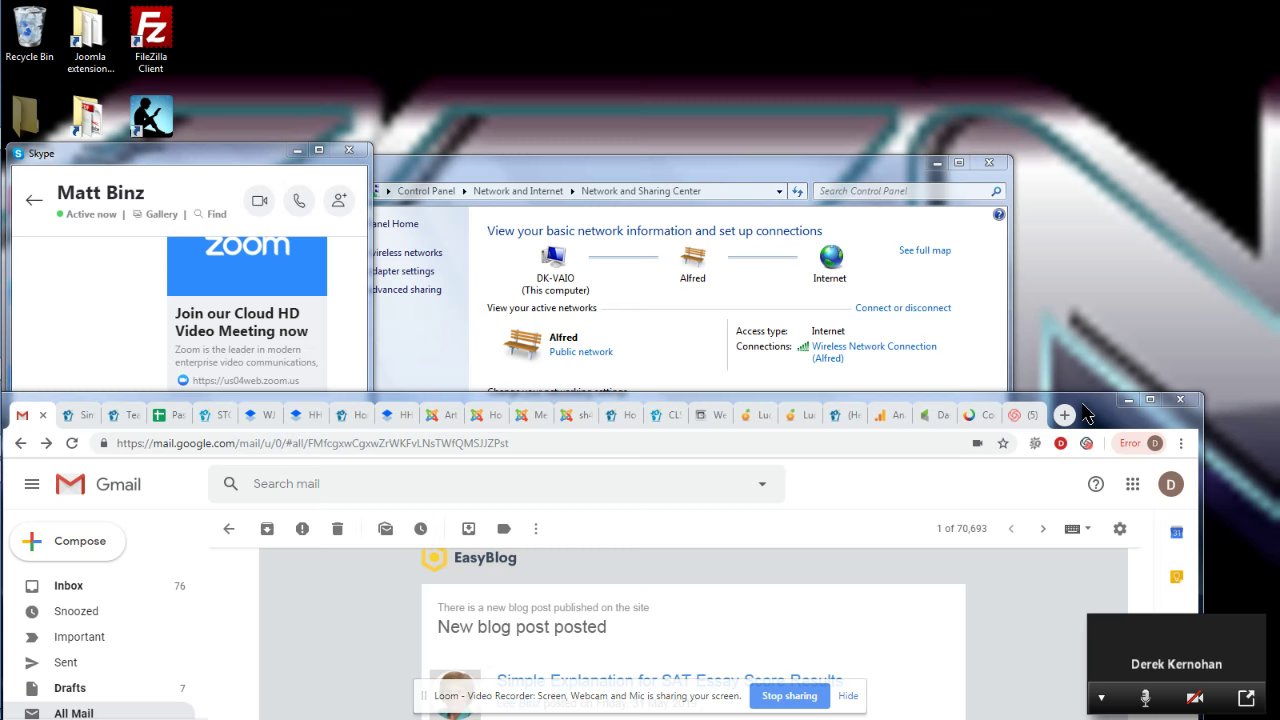Report the open email as spam
Screen dimensions: 1280x720
302,529
